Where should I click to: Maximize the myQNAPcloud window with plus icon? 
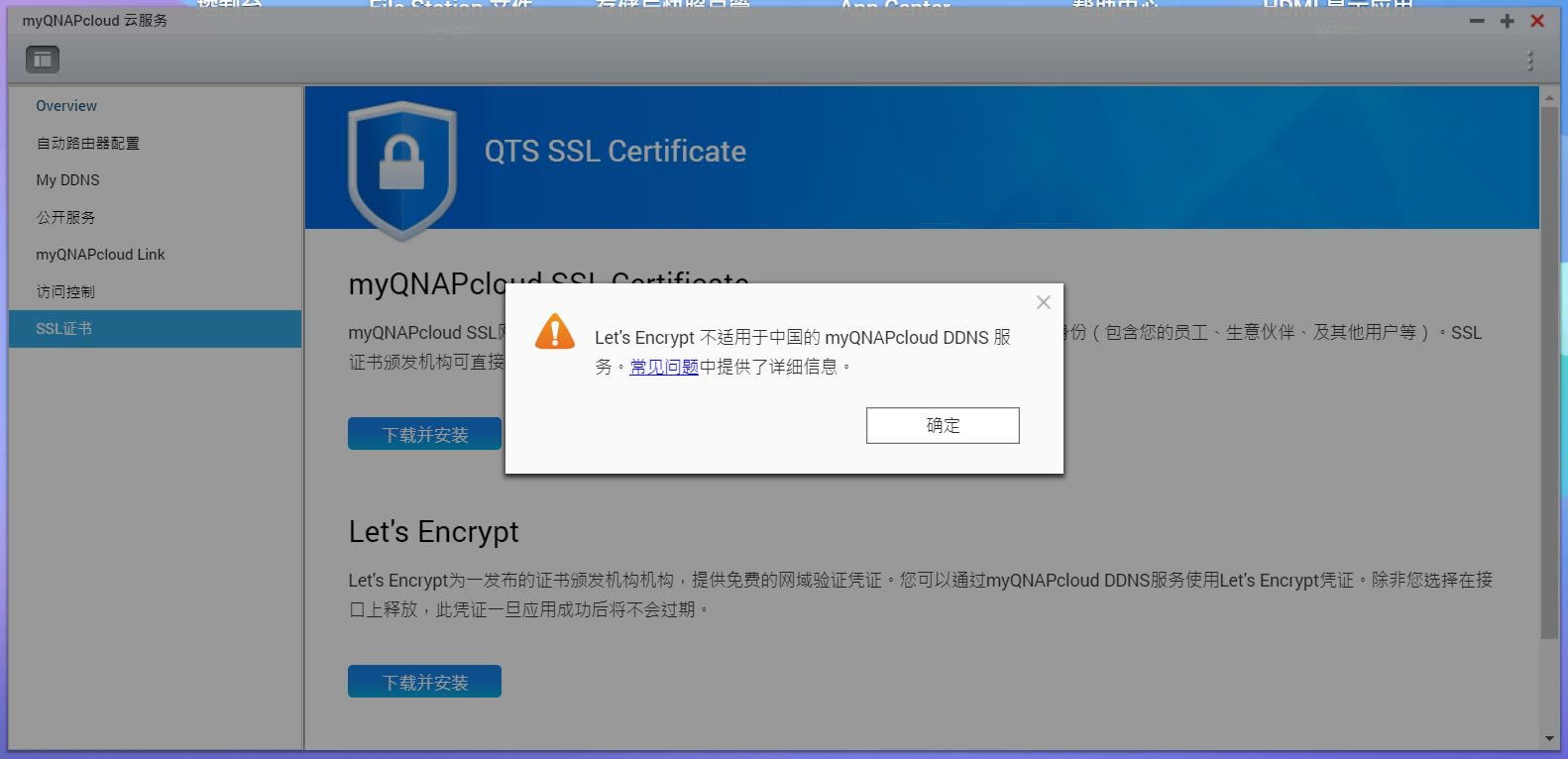[x=1508, y=21]
